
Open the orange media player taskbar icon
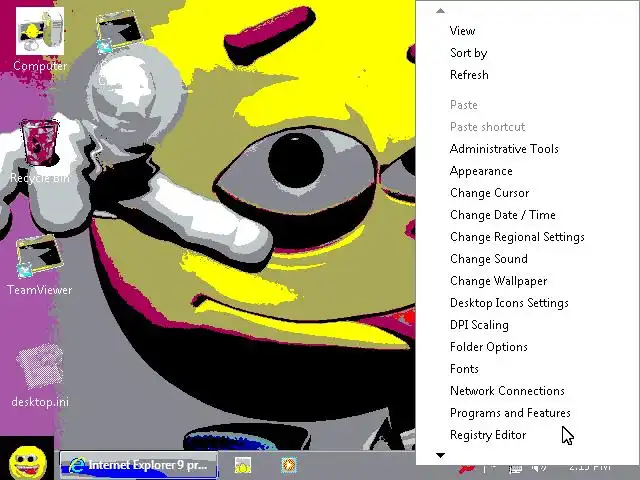pos(289,465)
